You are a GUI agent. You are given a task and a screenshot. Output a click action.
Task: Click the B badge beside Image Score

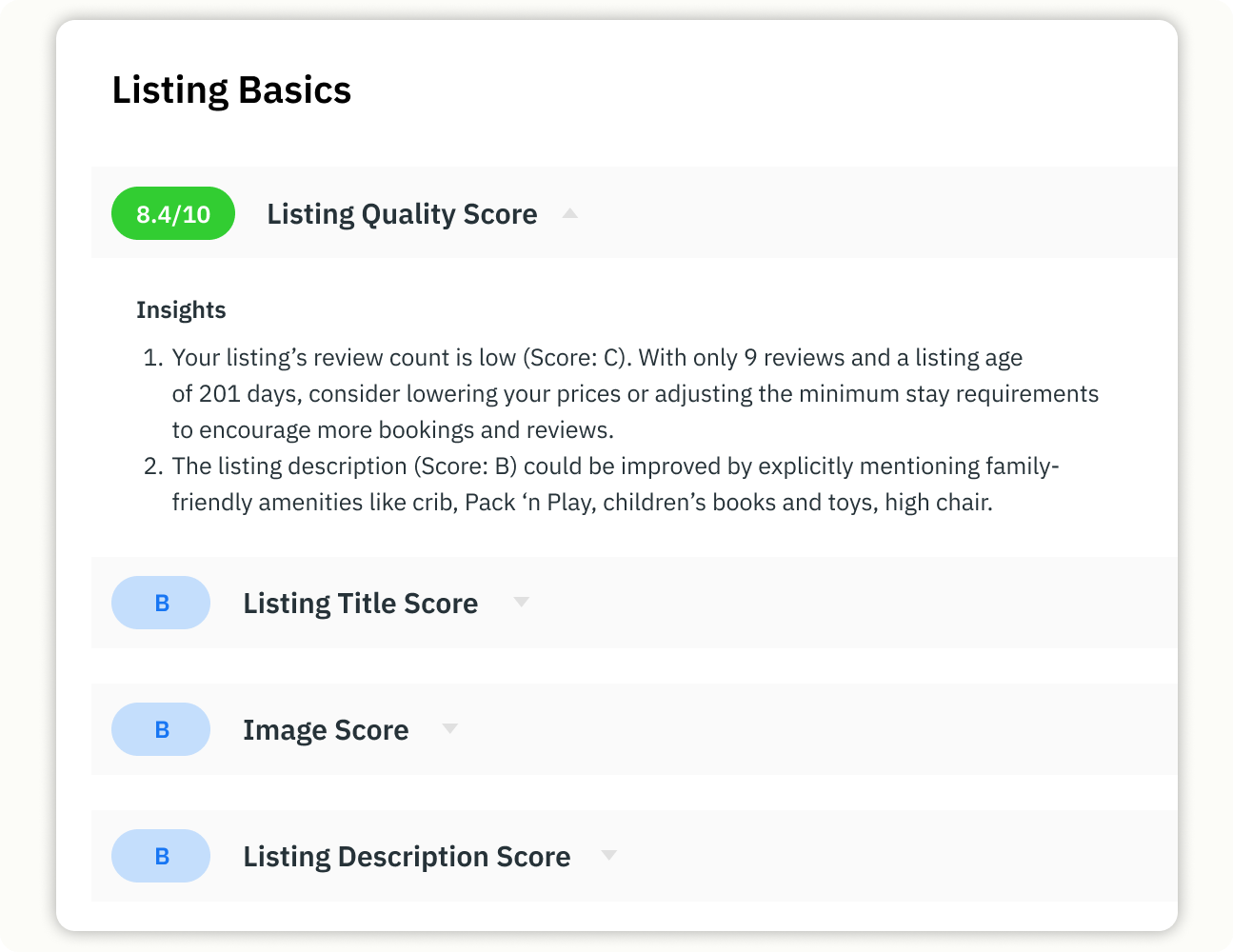(x=161, y=729)
